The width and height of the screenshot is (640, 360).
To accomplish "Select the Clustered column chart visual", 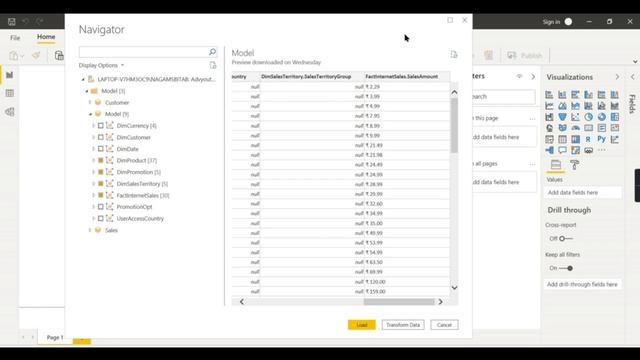I will 589,95.
